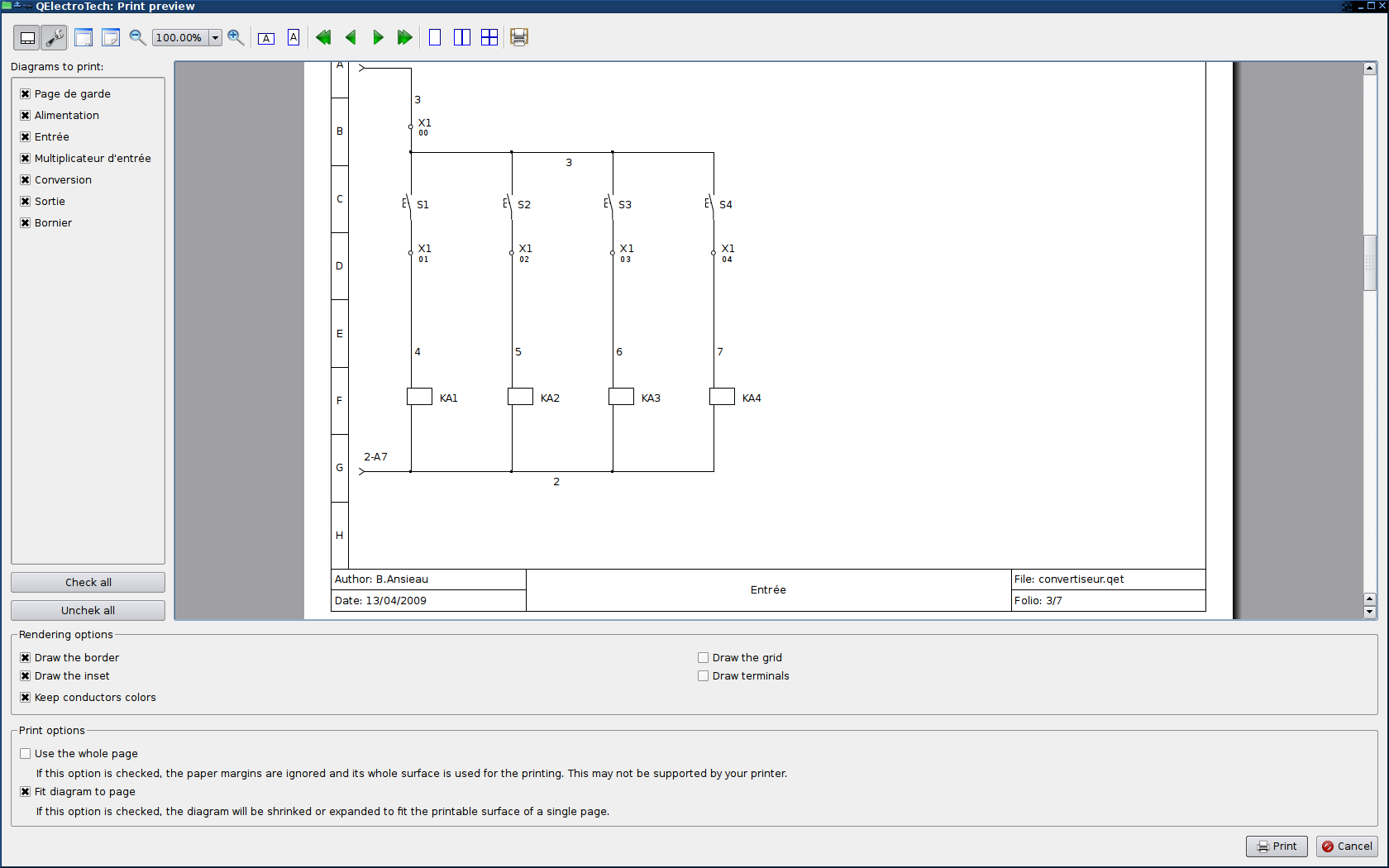Uncheck the Multiplicateur d'entrée diagram
The width and height of the screenshot is (1389, 868).
pos(24,158)
